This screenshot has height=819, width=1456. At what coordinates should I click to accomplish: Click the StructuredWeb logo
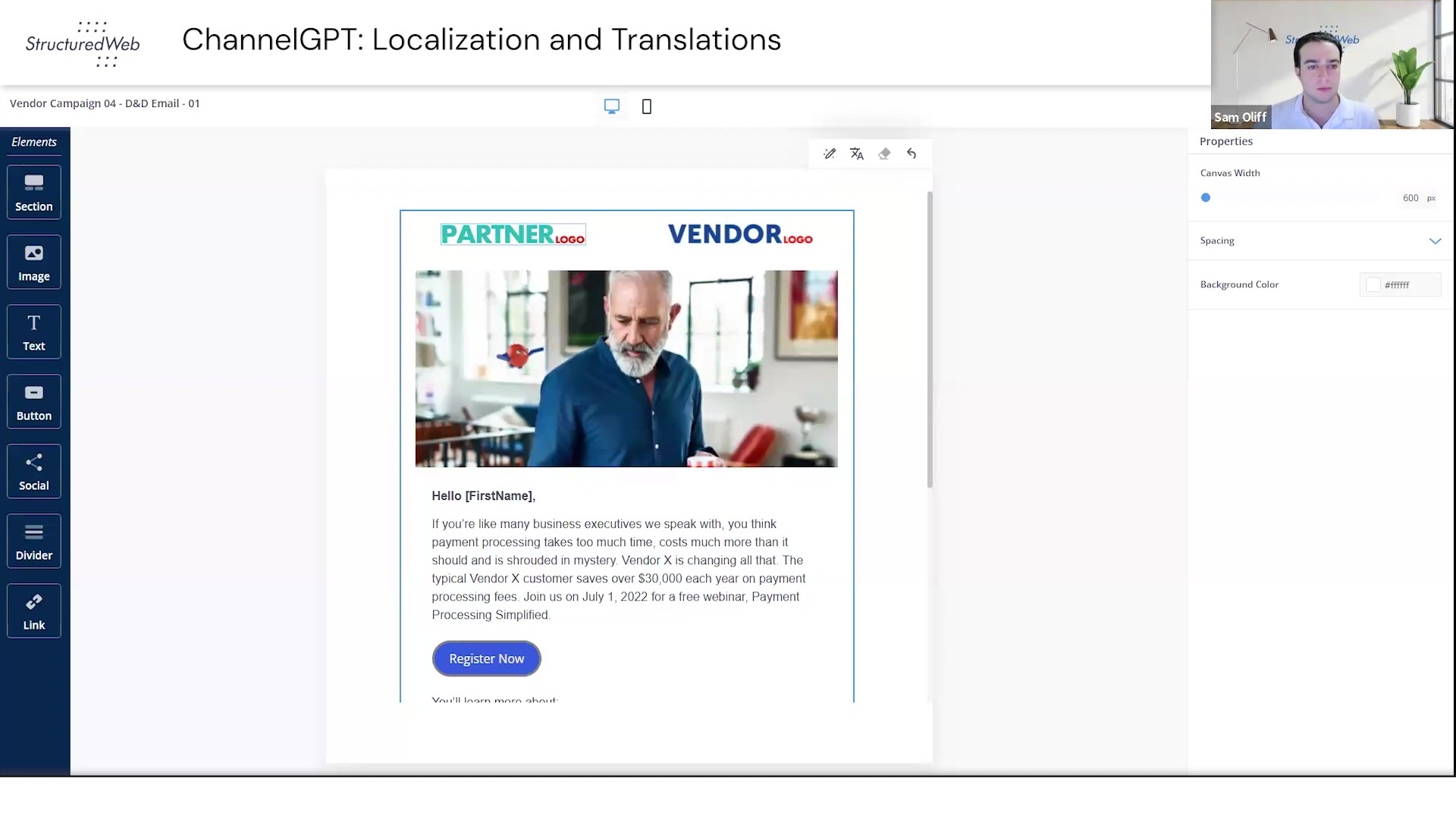point(83,43)
